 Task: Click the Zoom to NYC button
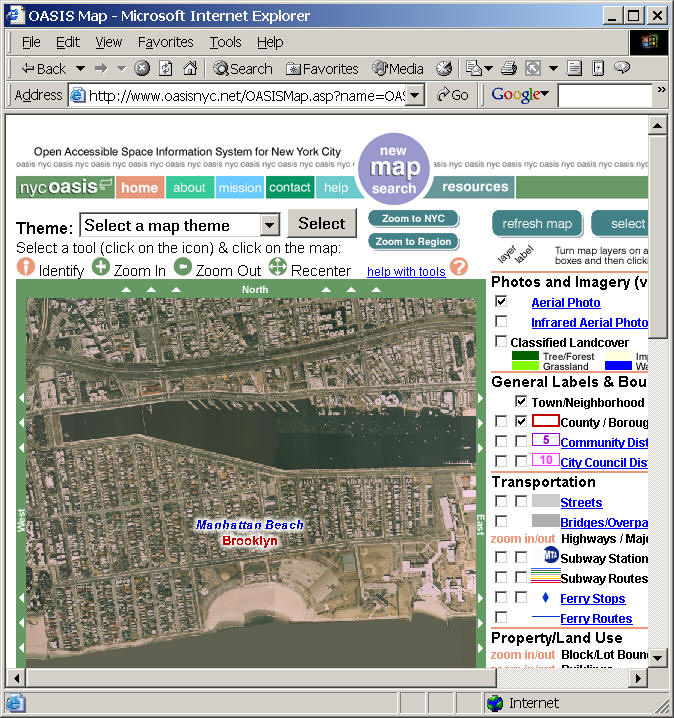coord(413,218)
